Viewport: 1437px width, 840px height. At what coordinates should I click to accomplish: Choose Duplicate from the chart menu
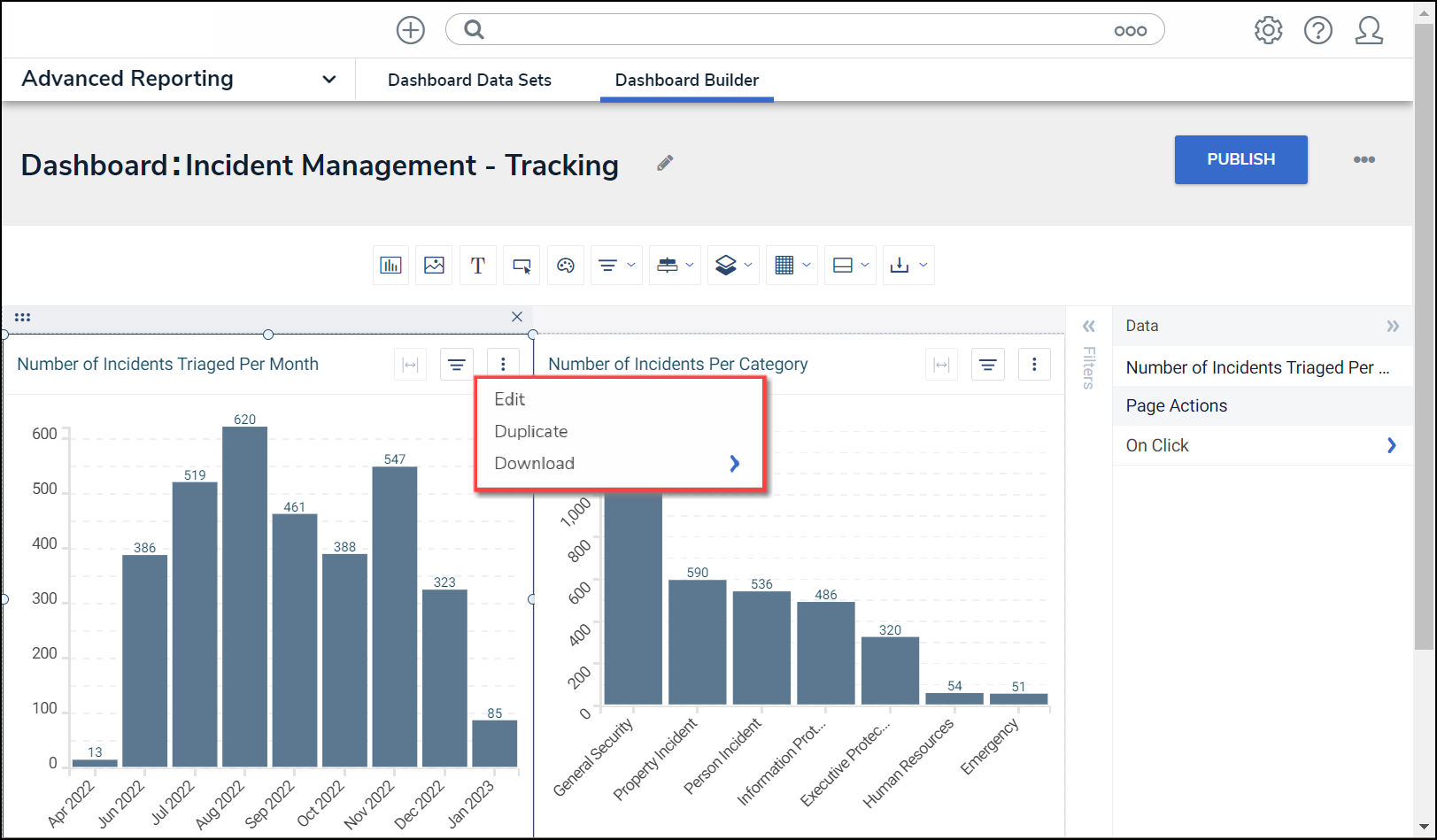coord(531,431)
